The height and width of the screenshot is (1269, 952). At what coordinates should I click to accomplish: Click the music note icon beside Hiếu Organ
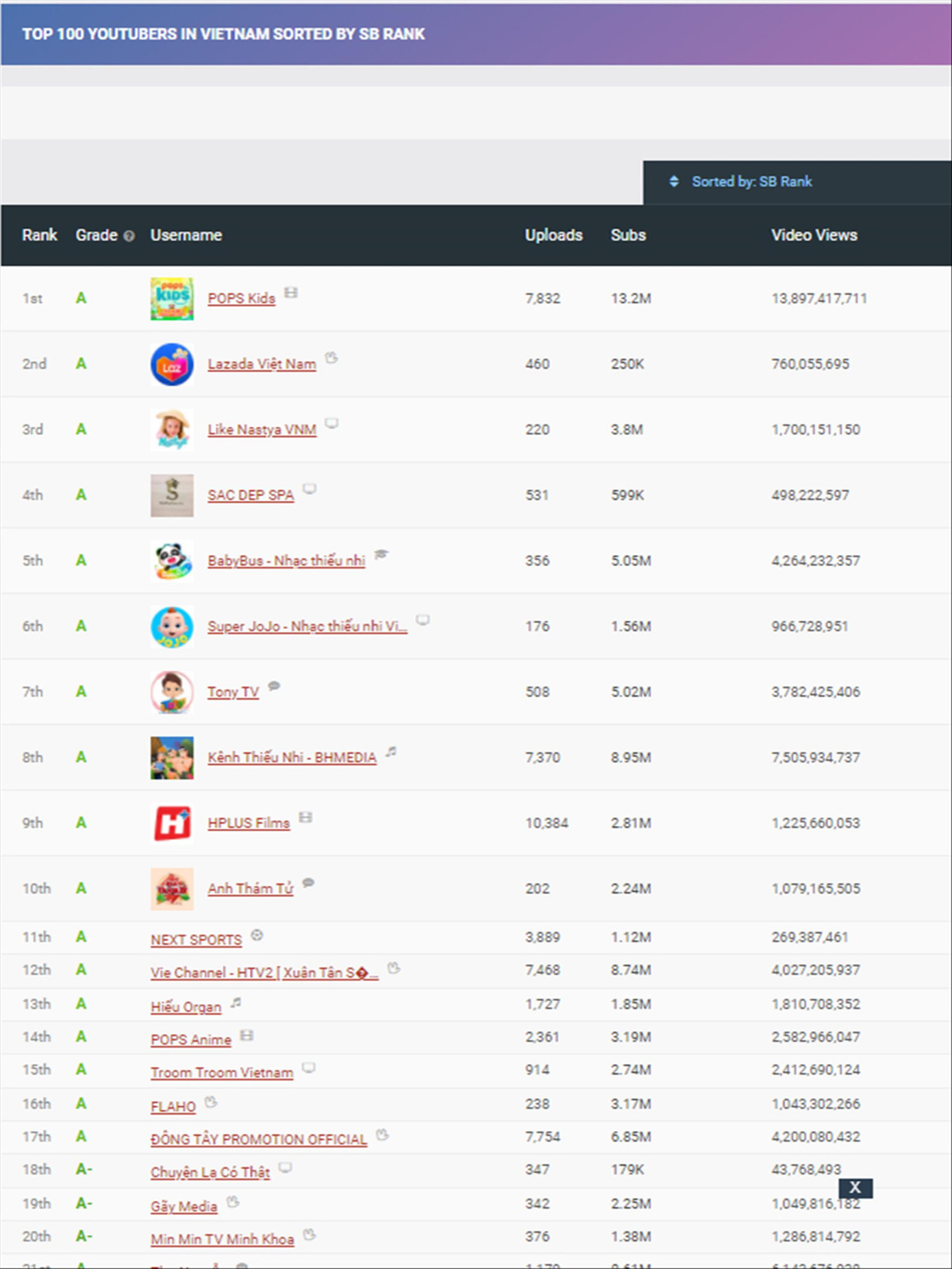point(236,1003)
